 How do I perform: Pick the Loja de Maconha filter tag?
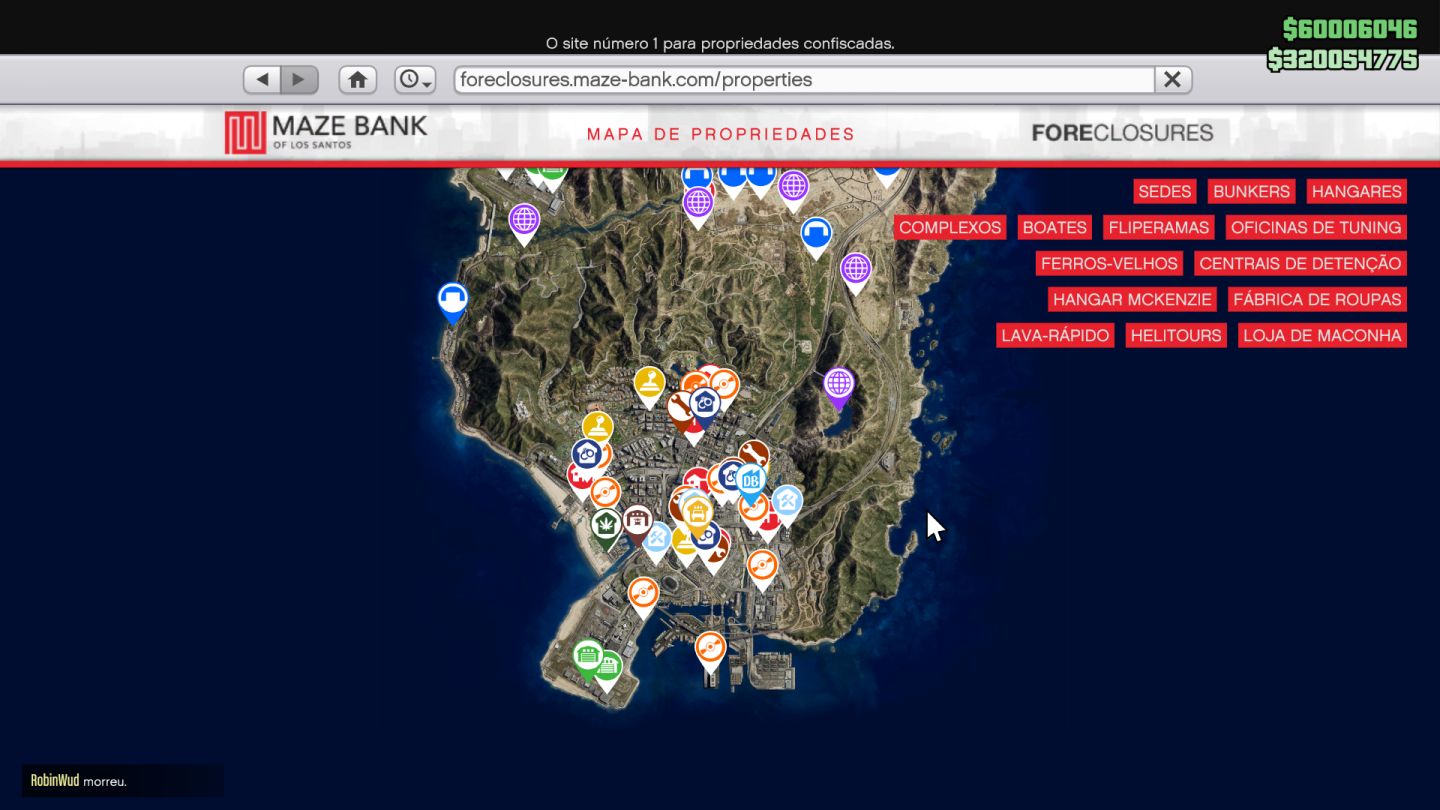point(1322,335)
